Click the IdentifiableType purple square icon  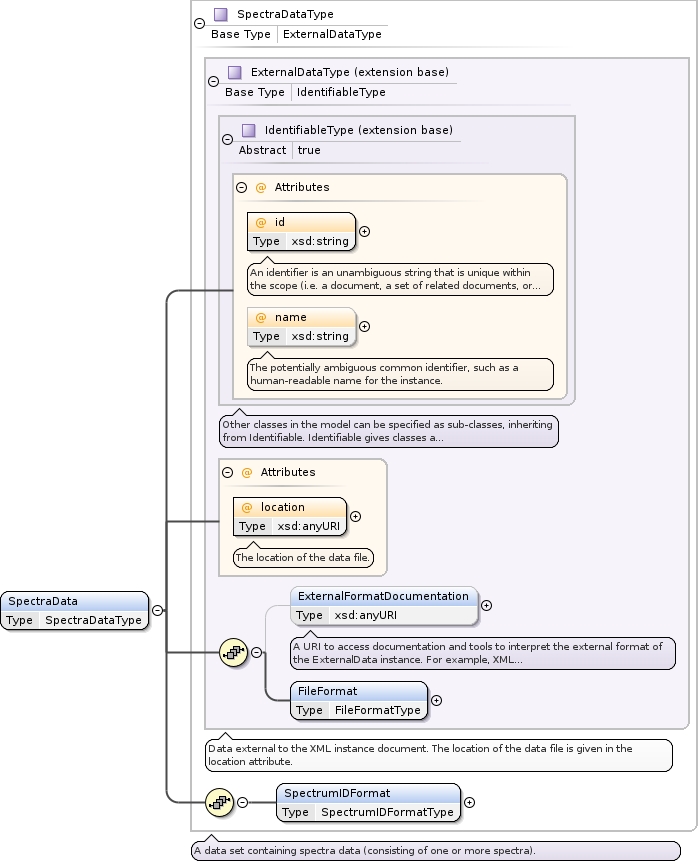point(249,131)
